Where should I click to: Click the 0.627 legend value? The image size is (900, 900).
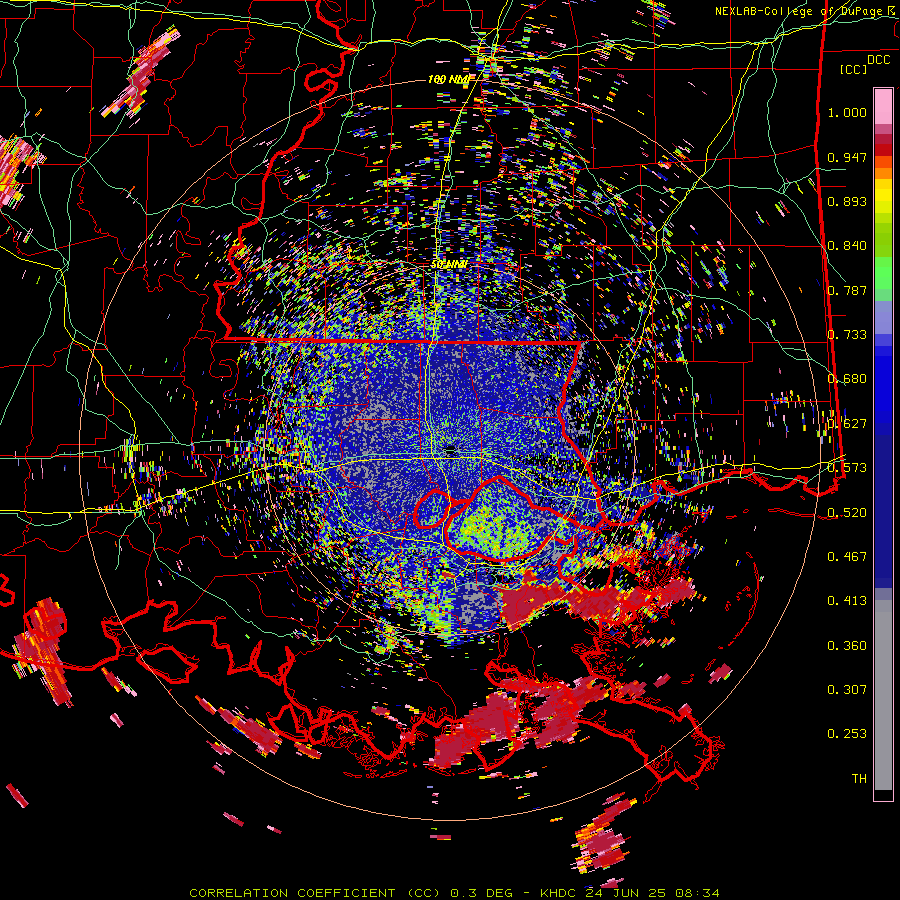click(x=847, y=424)
